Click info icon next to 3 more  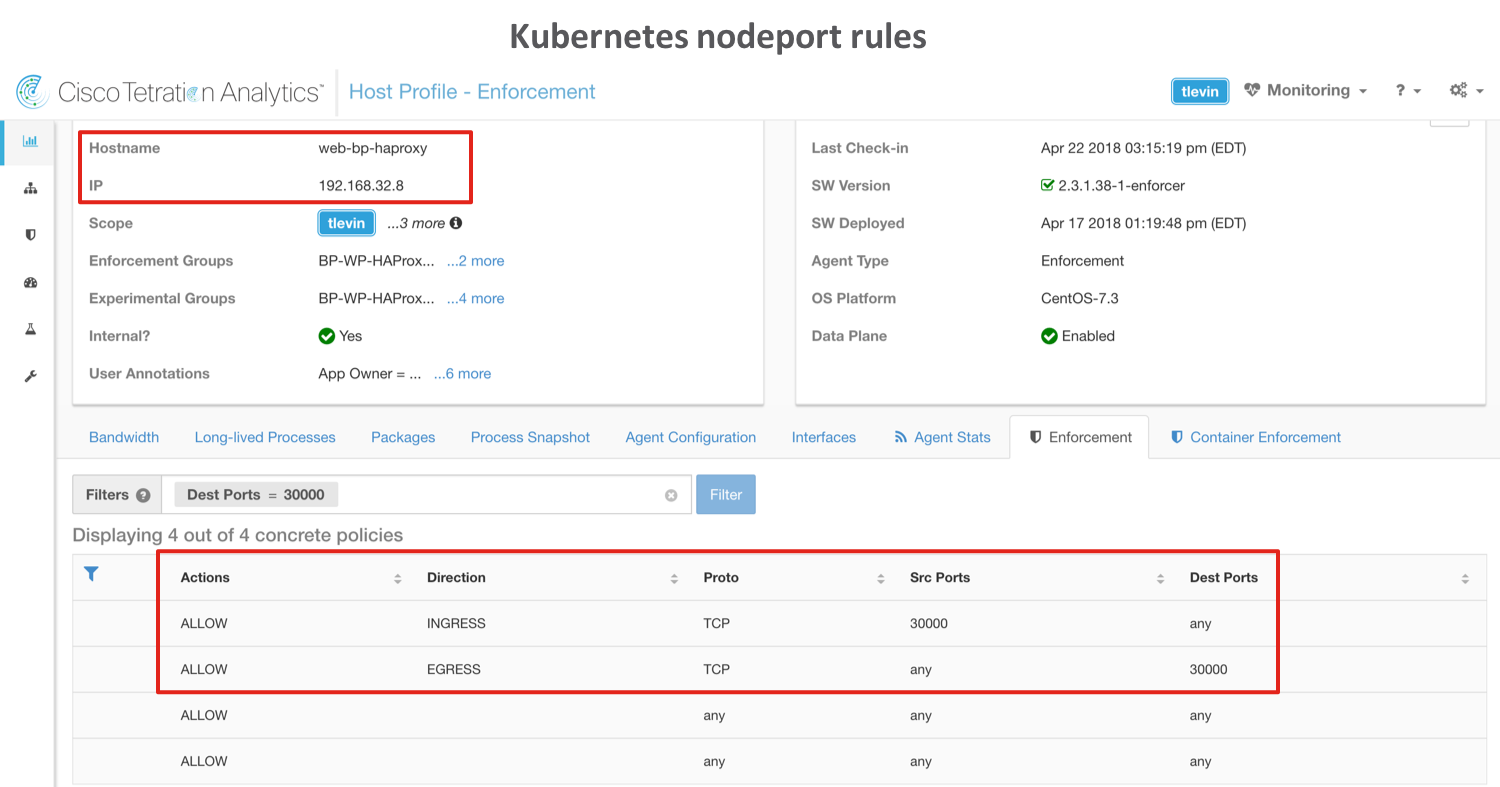[x=456, y=223]
